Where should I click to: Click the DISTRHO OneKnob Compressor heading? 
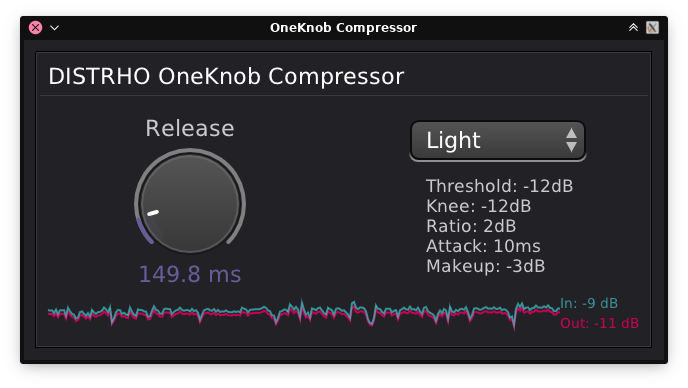[x=226, y=76]
